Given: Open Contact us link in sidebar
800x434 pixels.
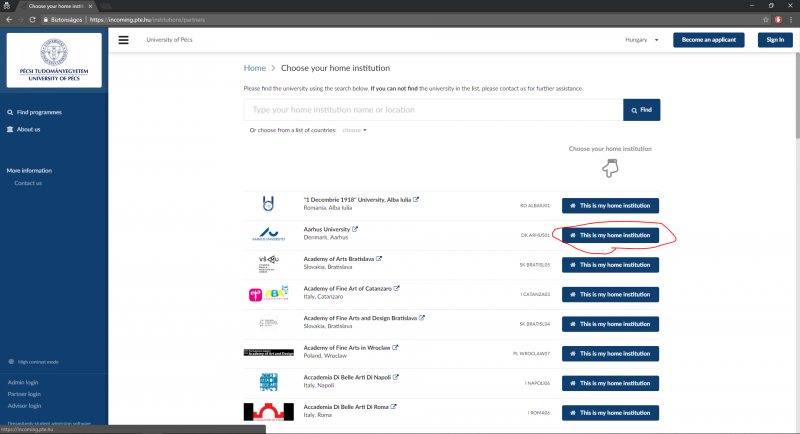Looking at the screenshot, I should click(28, 183).
